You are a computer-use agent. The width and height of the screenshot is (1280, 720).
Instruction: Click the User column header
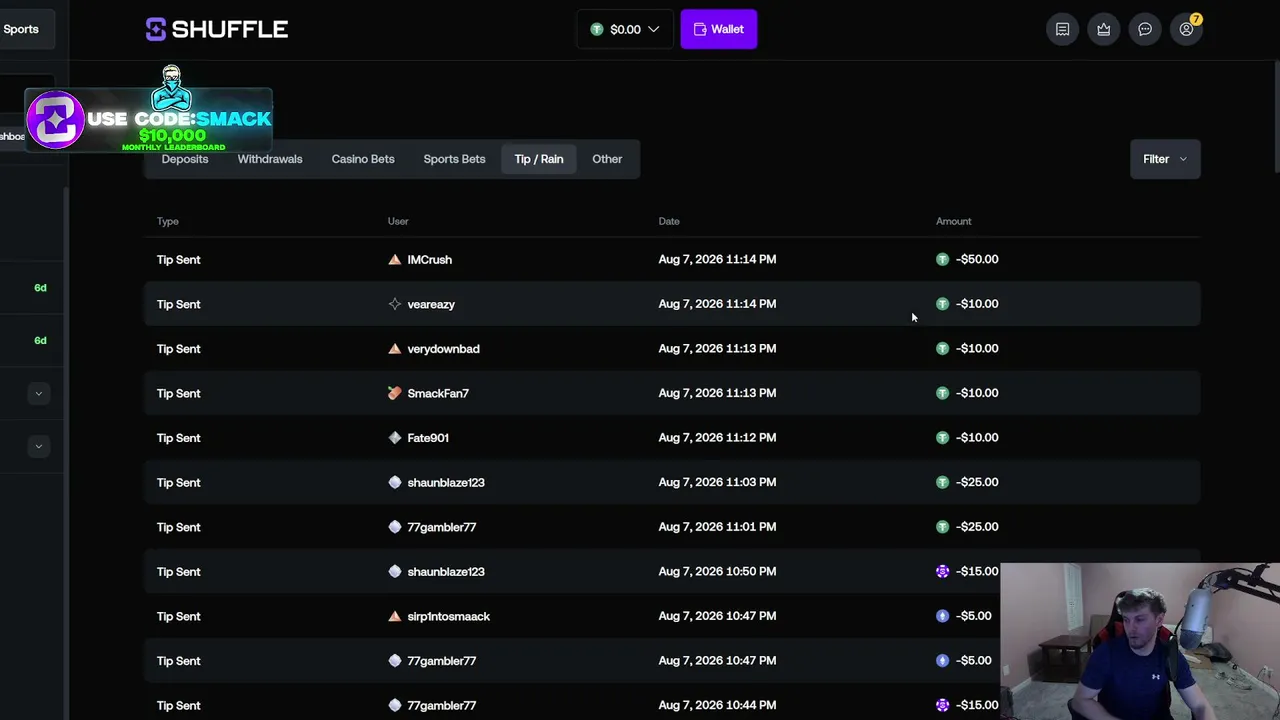[x=398, y=221]
